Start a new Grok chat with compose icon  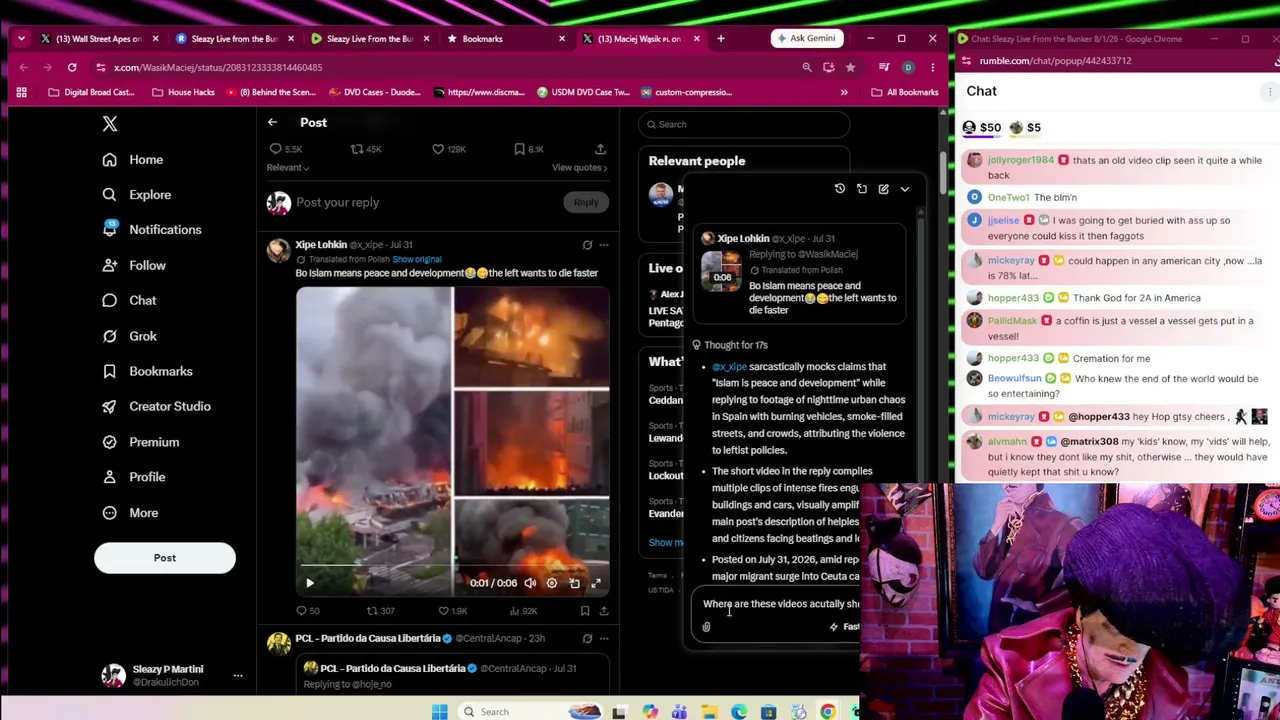click(884, 189)
